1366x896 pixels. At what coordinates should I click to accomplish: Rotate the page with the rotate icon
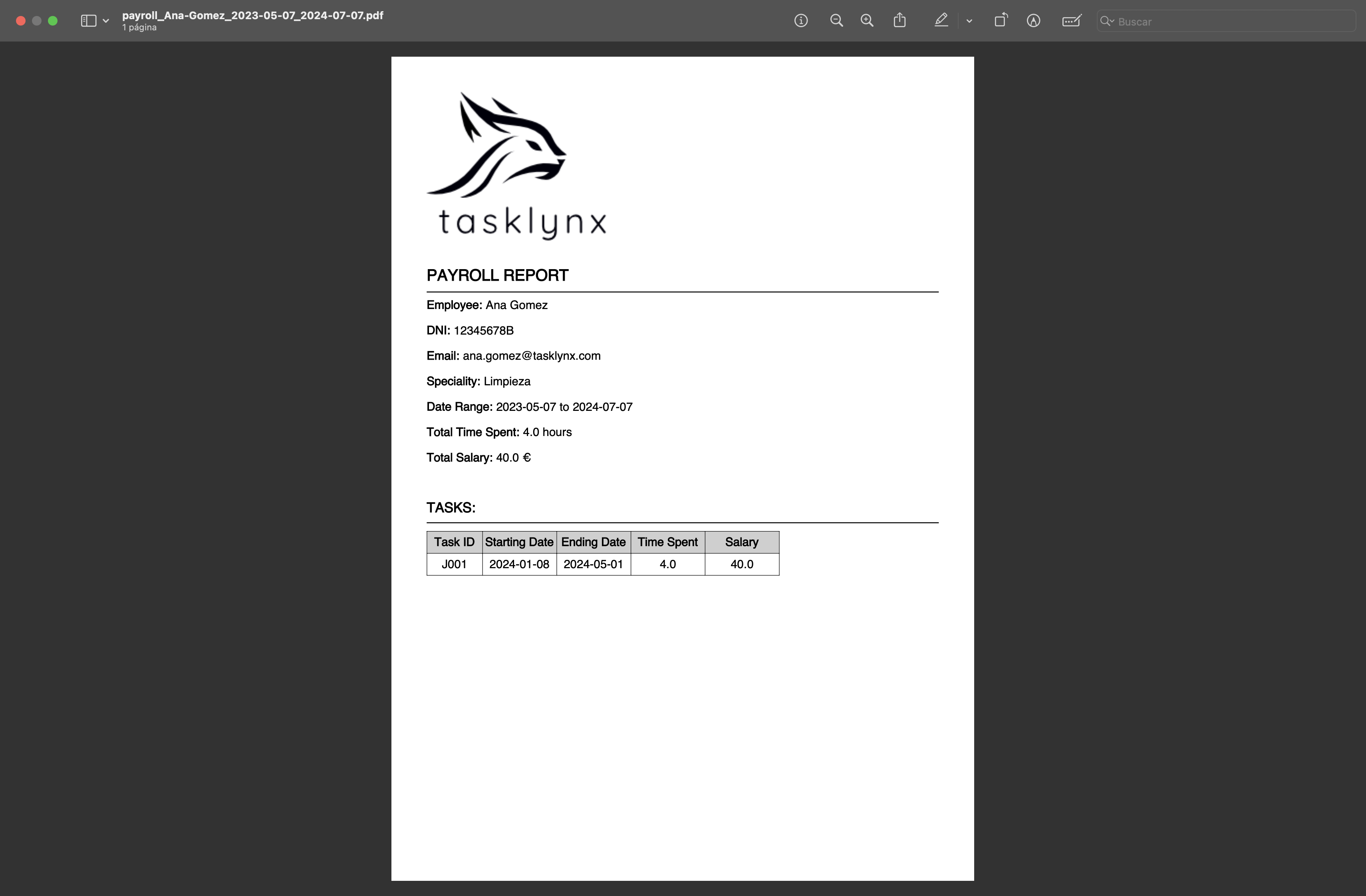coord(1001,21)
